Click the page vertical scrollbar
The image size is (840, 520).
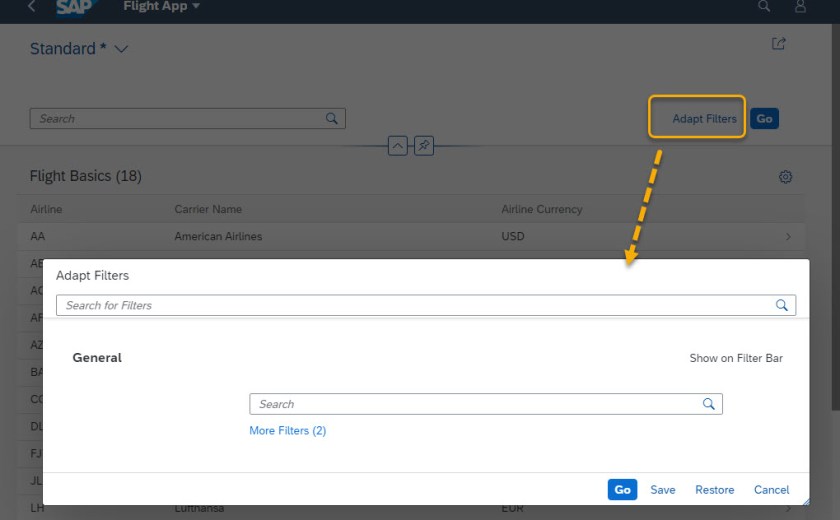click(835, 217)
